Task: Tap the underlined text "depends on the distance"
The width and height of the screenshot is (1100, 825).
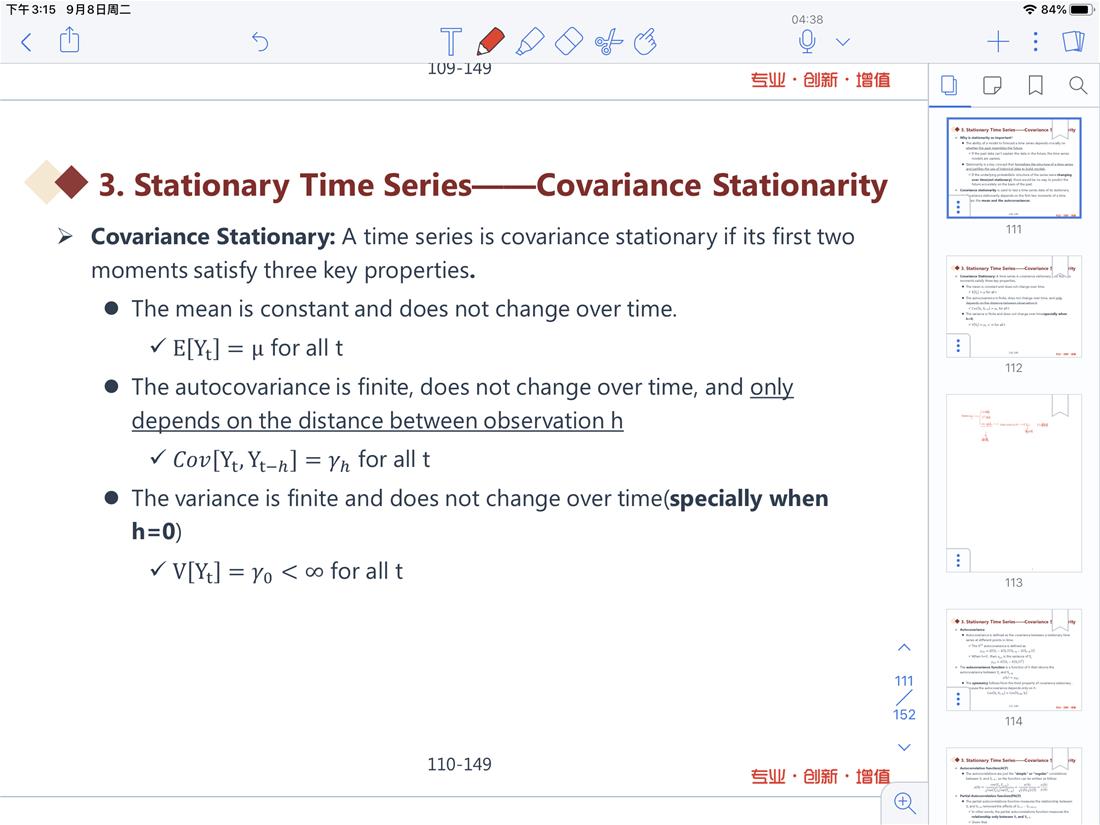Action: (377, 420)
